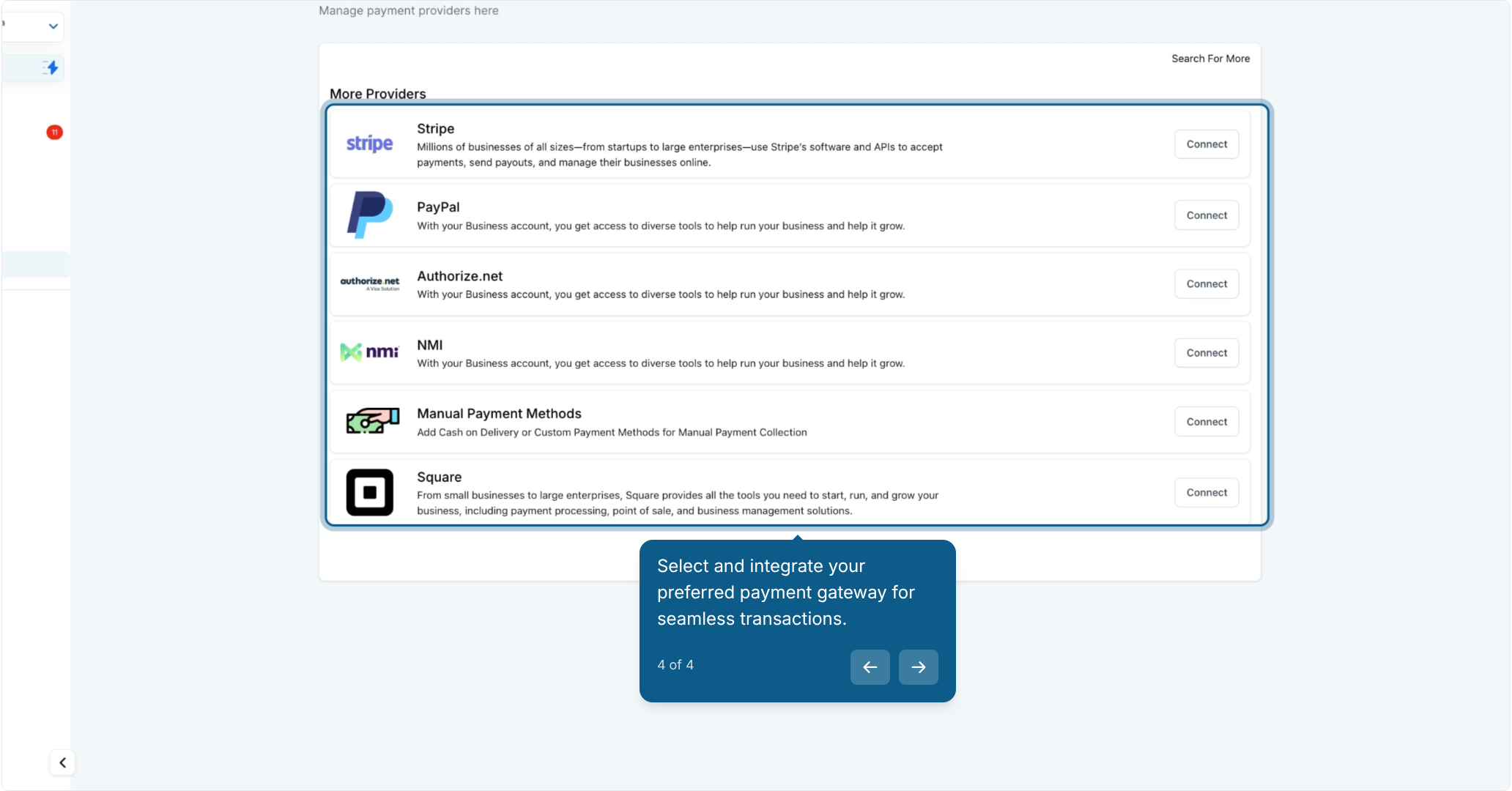
Task: Click the Search For More link
Action: click(x=1210, y=59)
